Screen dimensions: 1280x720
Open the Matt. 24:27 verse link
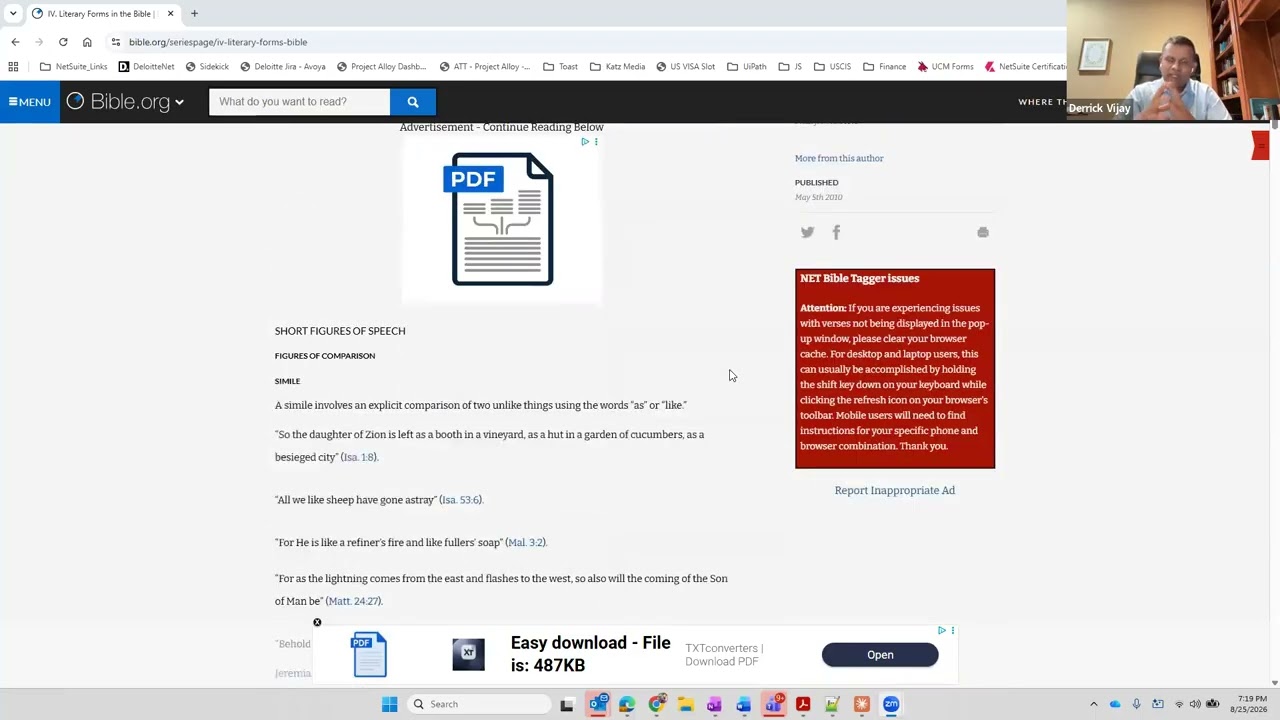354,601
